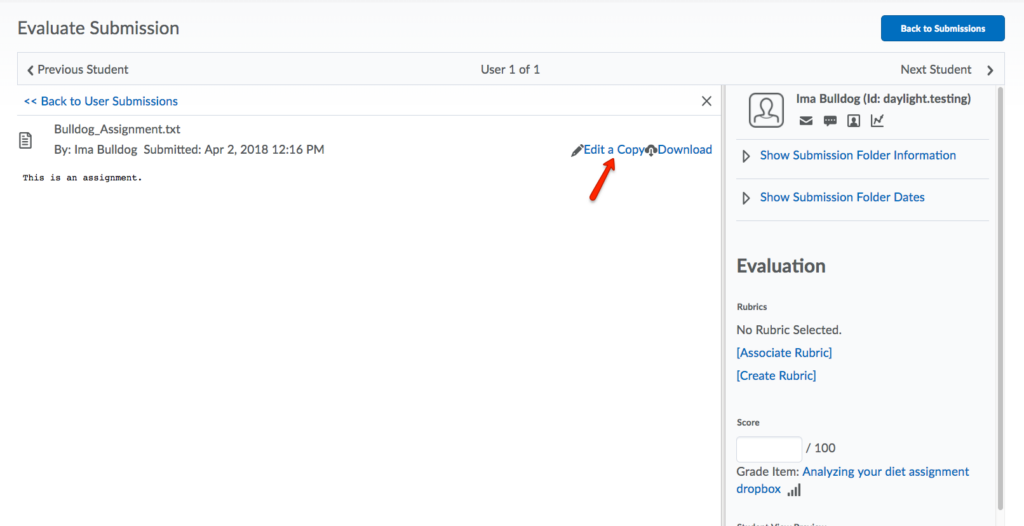Click Associate Rubric link
Viewport: 1024px width, 526px height.
(784, 353)
